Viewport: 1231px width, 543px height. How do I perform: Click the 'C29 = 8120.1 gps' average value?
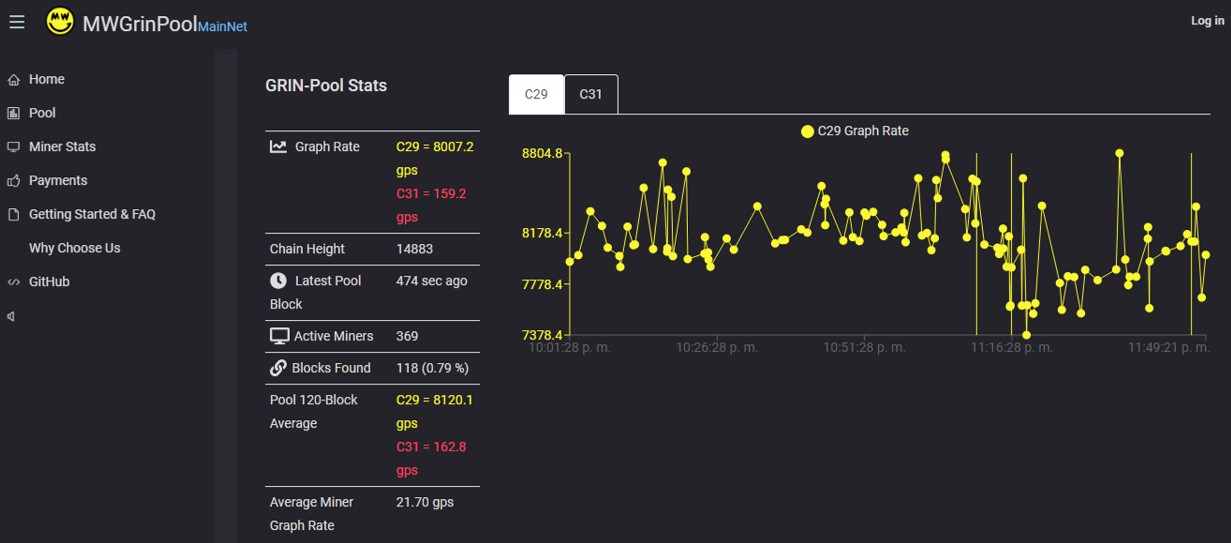435,411
